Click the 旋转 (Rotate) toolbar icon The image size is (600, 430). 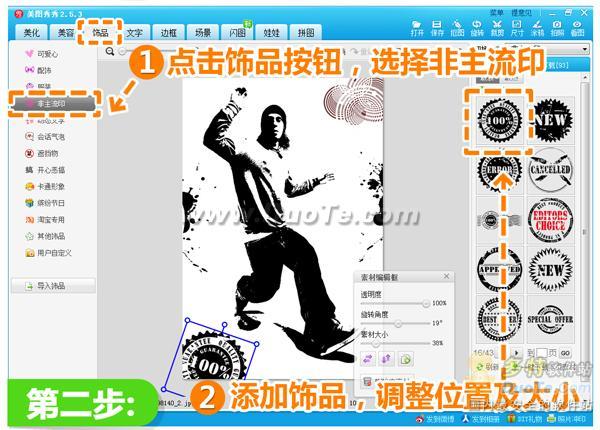[x=477, y=29]
